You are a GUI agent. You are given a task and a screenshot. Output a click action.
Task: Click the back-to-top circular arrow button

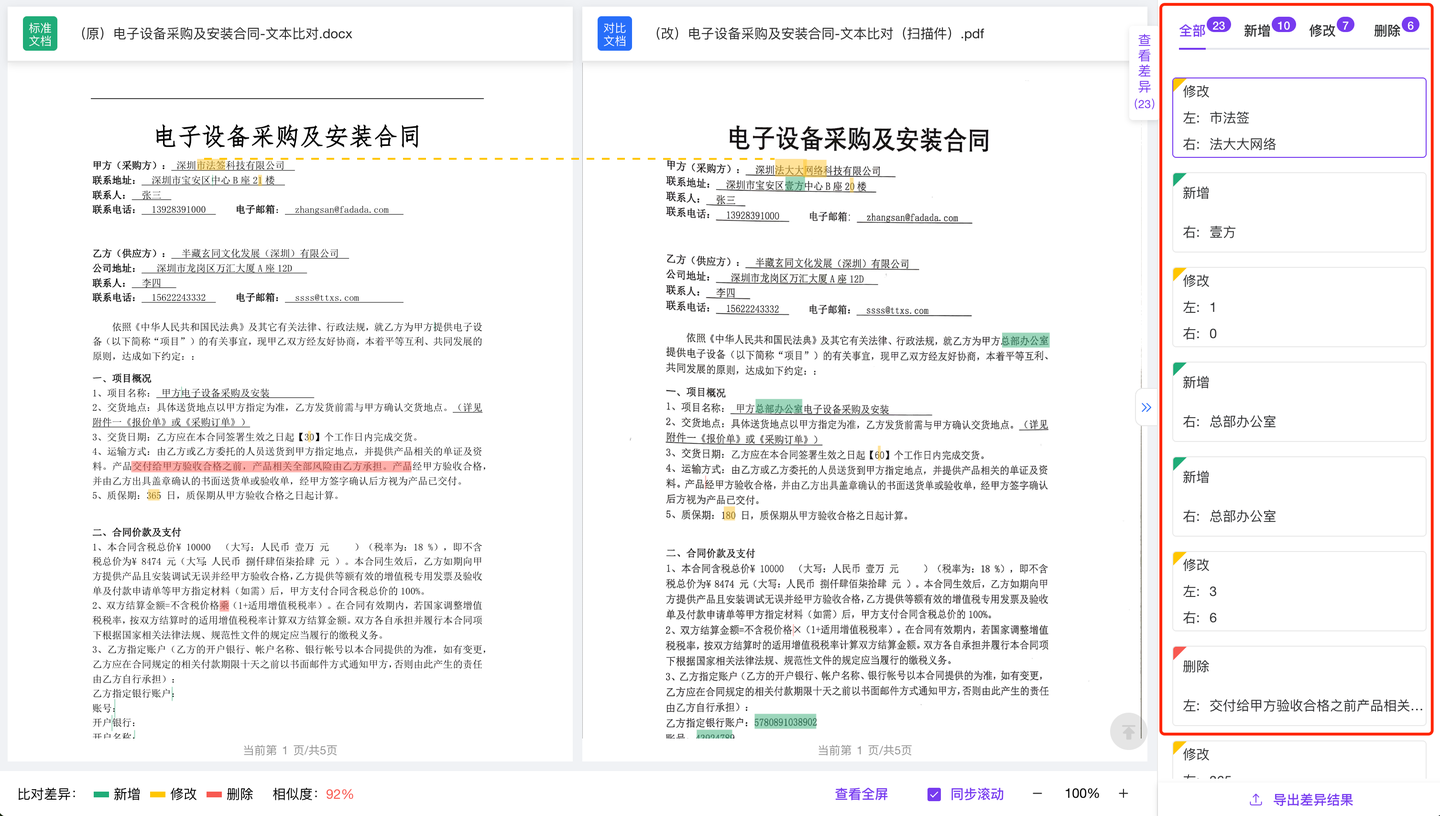point(1128,733)
